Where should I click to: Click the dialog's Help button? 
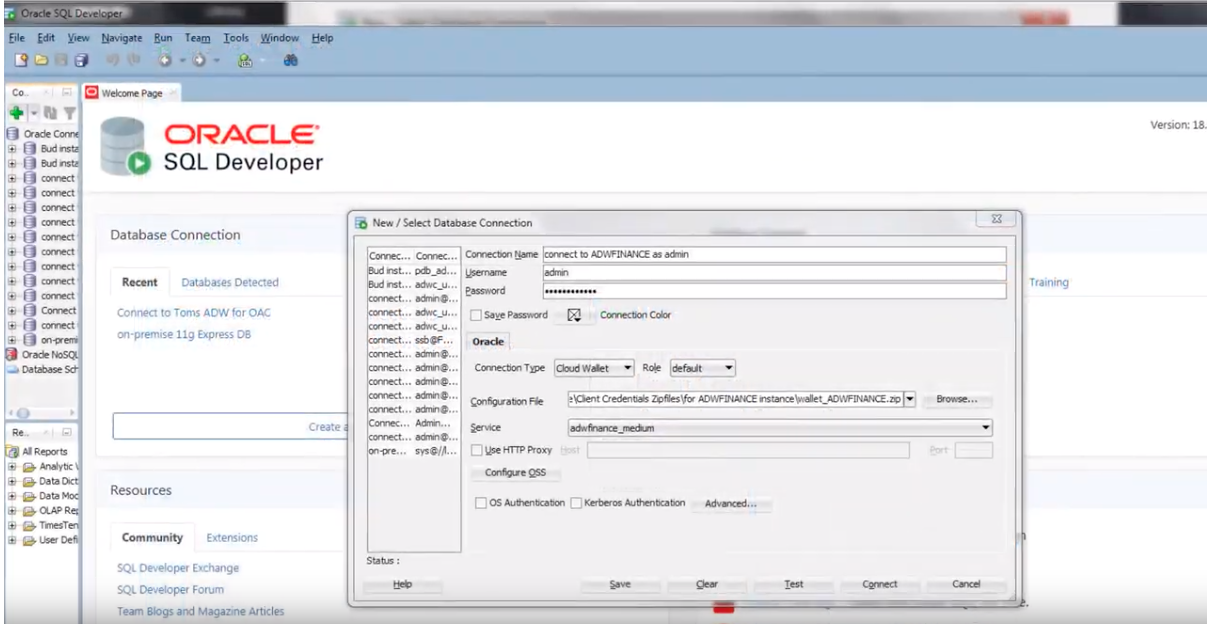coord(403,584)
